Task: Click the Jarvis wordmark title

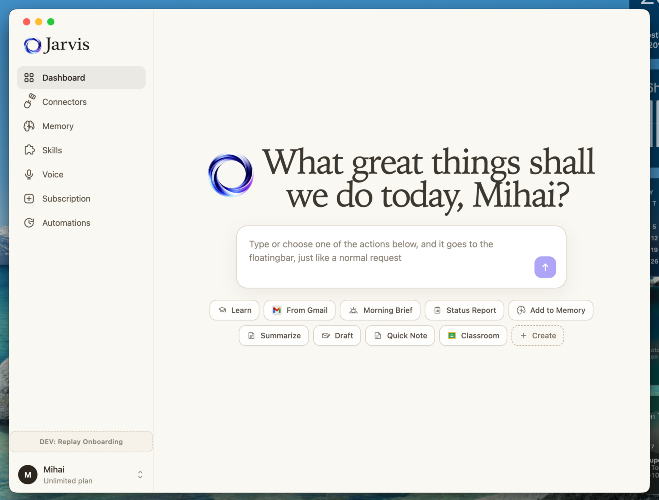Action: [x=67, y=45]
